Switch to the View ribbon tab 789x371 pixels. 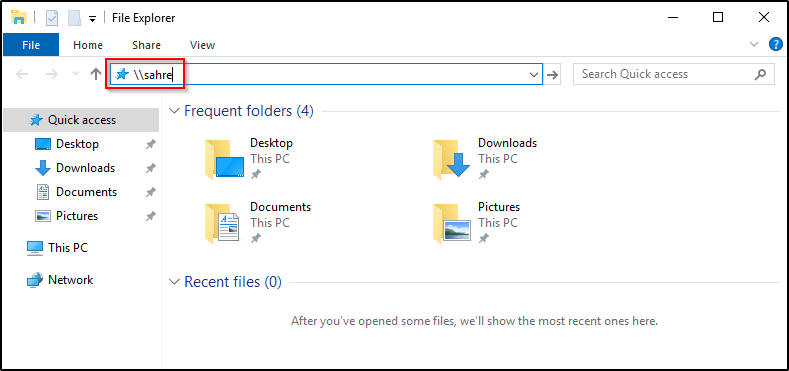click(x=202, y=45)
